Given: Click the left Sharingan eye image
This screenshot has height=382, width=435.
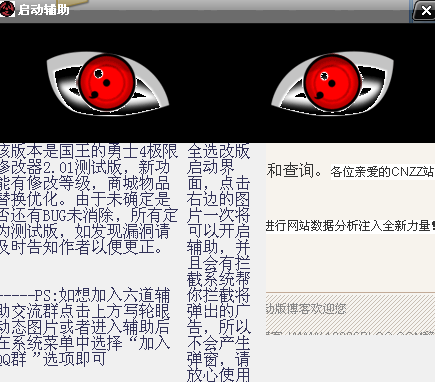Looking at the screenshot, I should click(x=107, y=83).
